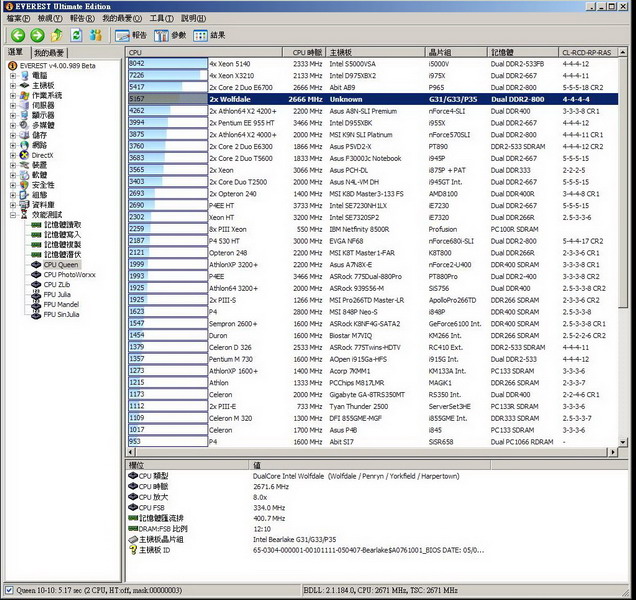Collapse the 效能測試 benchmark node
The width and height of the screenshot is (636, 600).
13,215
